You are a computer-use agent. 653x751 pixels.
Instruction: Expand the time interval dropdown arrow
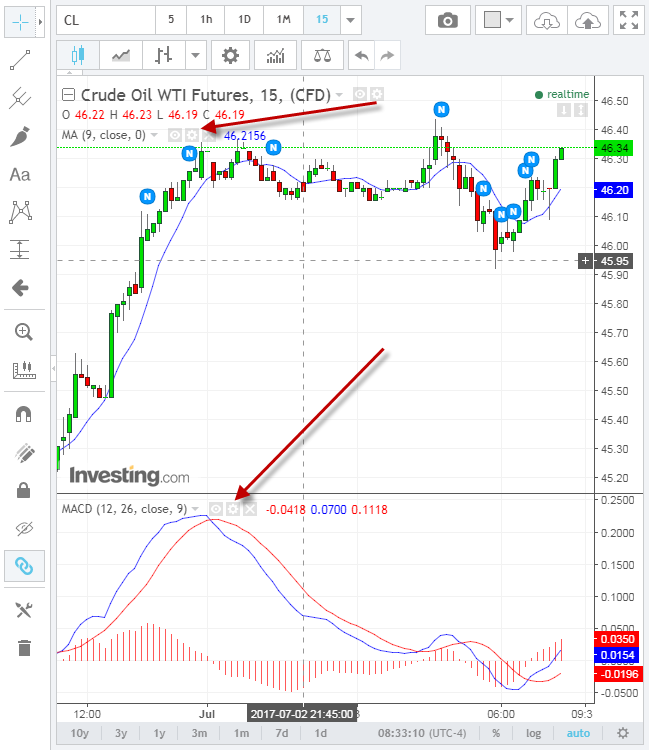(349, 19)
